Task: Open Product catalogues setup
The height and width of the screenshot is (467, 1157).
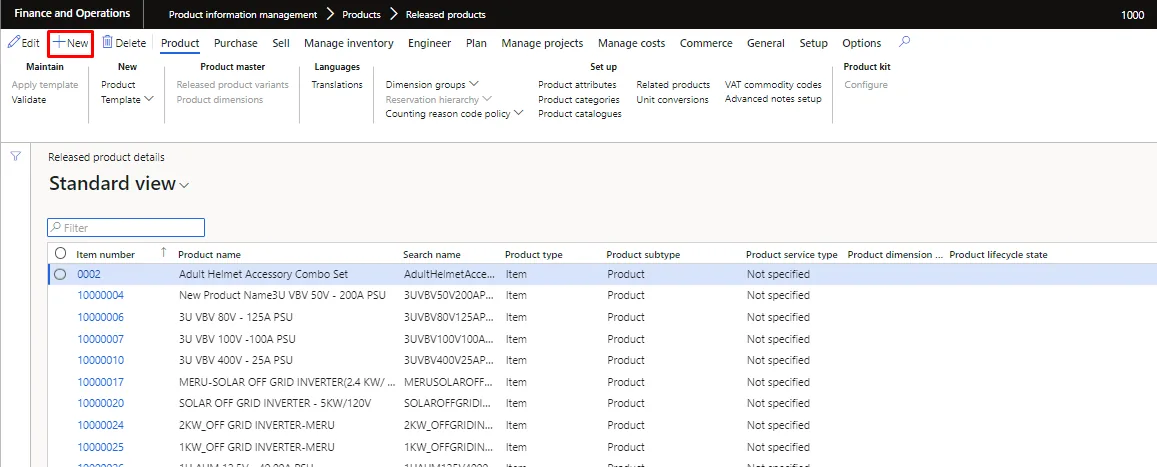Action: click(580, 114)
